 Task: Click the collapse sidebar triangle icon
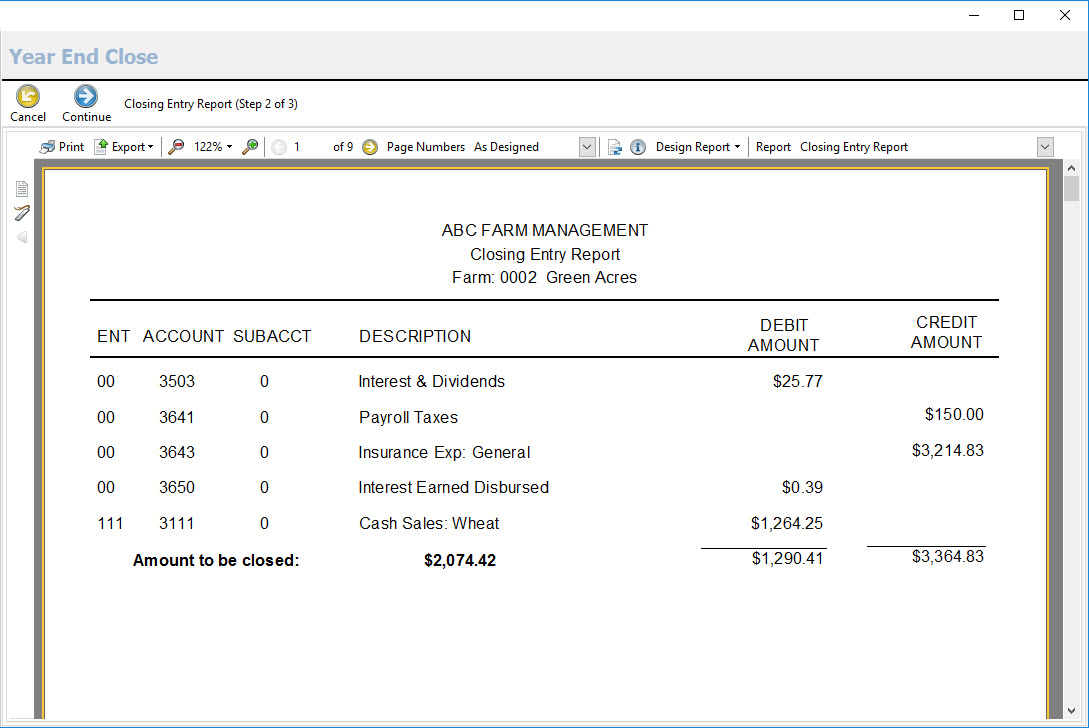pyautogui.click(x=22, y=237)
